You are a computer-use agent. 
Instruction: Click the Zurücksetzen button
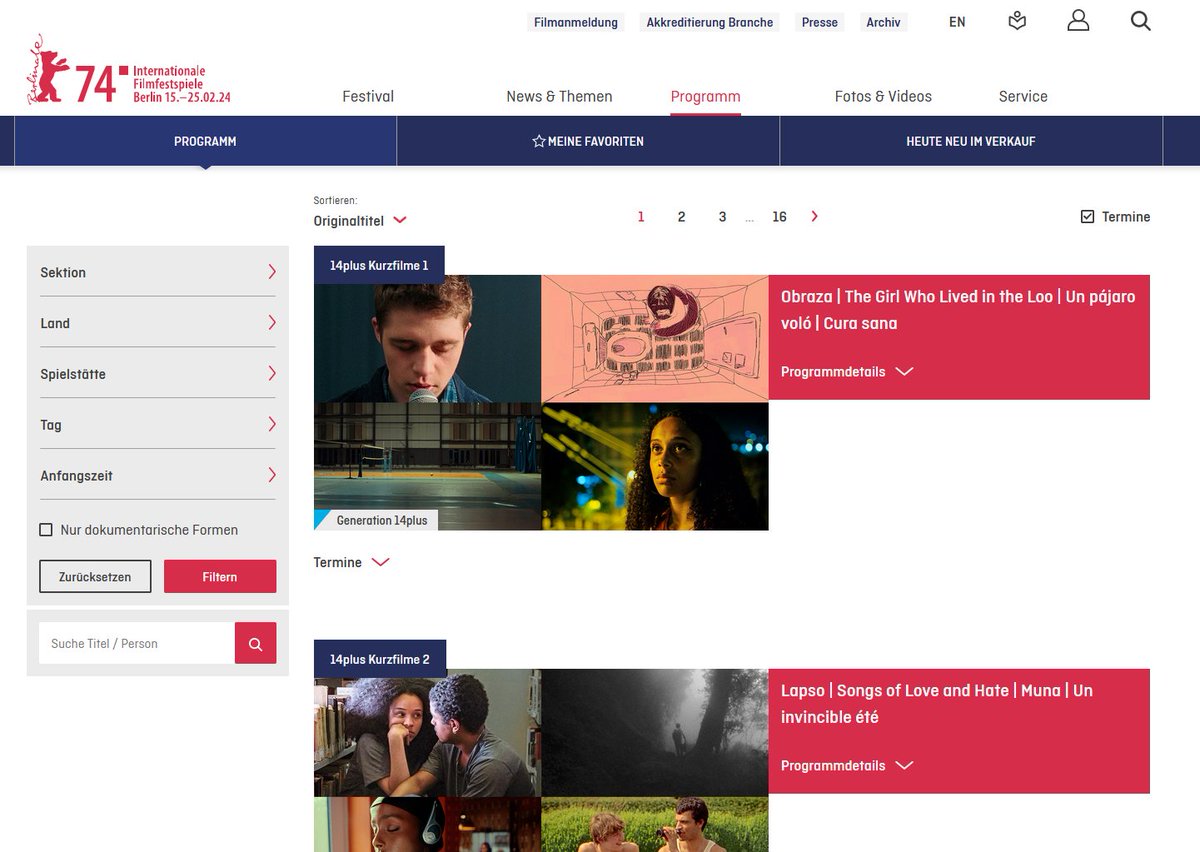pyautogui.click(x=95, y=577)
